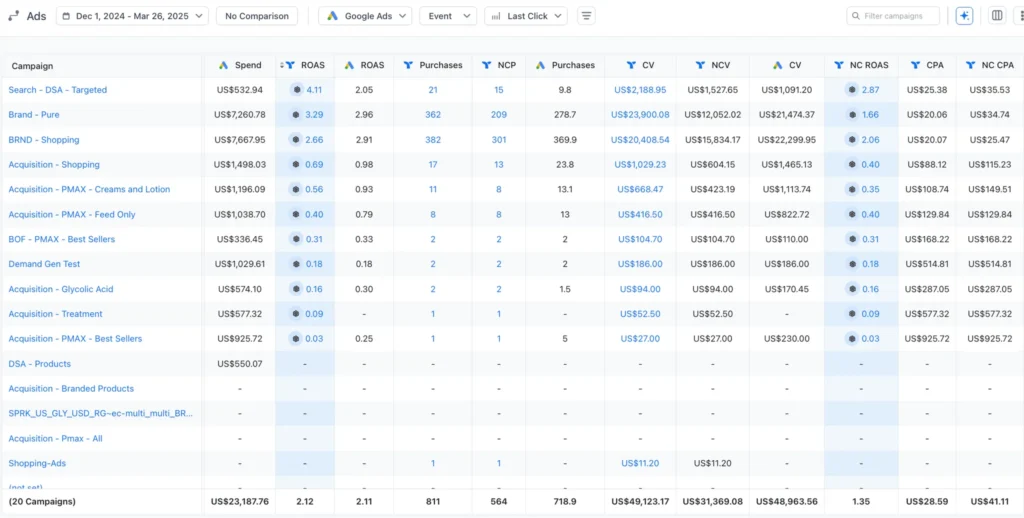
Task: Open Shopping-Ads campaign
Action: click(x=37, y=463)
